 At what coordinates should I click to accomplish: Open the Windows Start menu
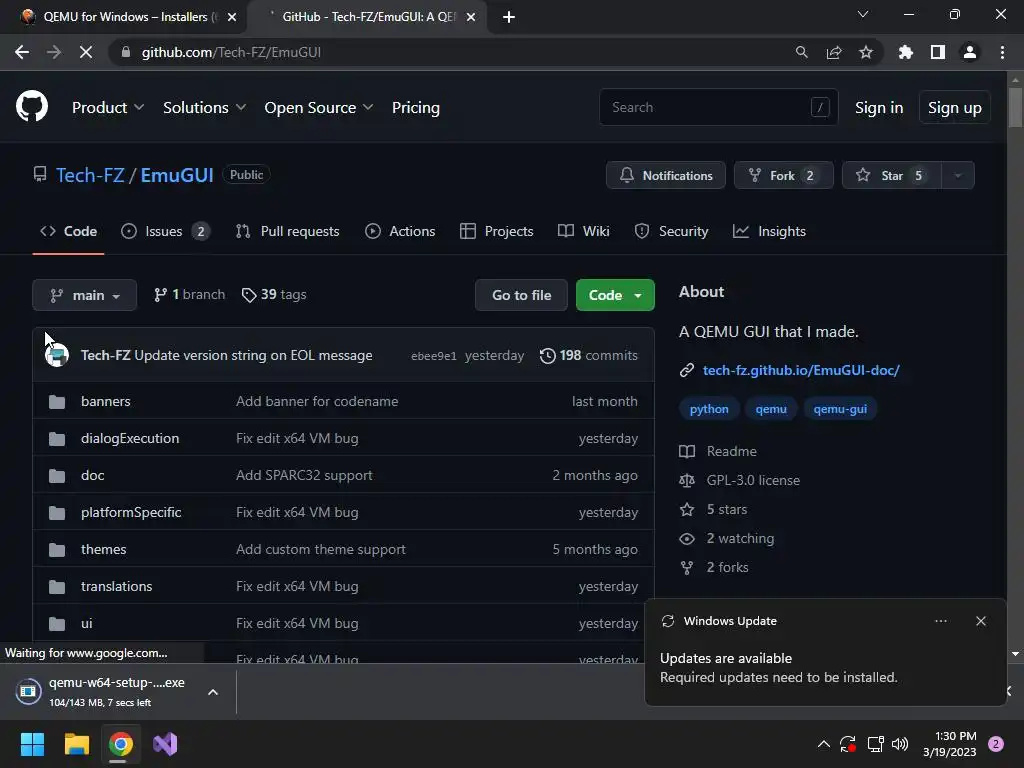[32, 744]
